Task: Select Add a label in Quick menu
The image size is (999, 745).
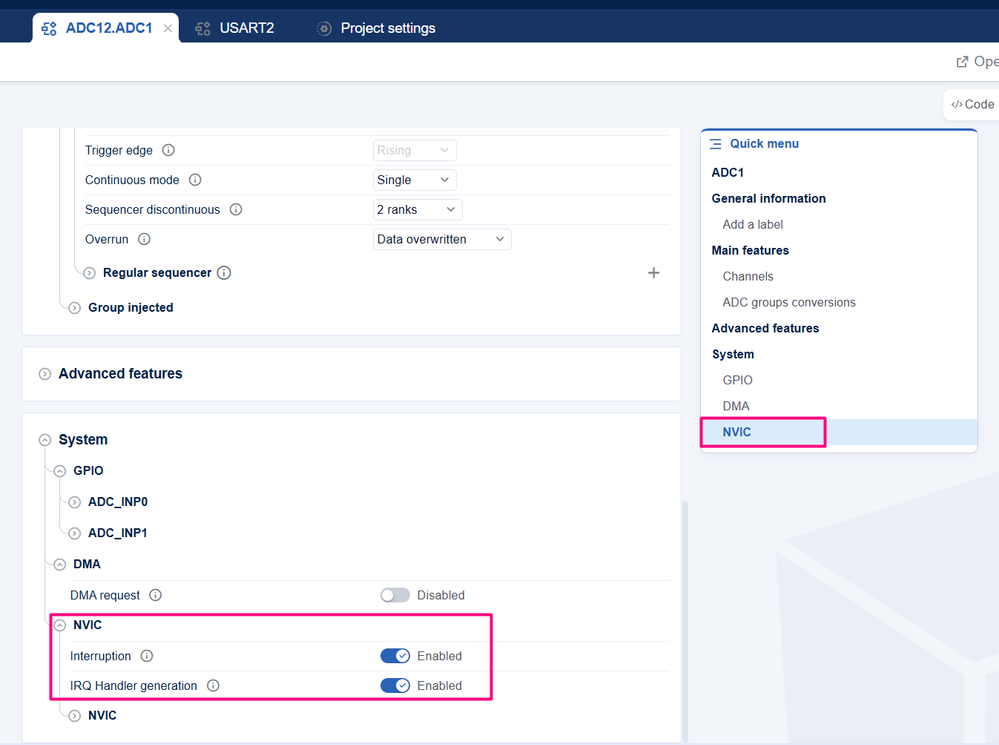Action: 752,224
